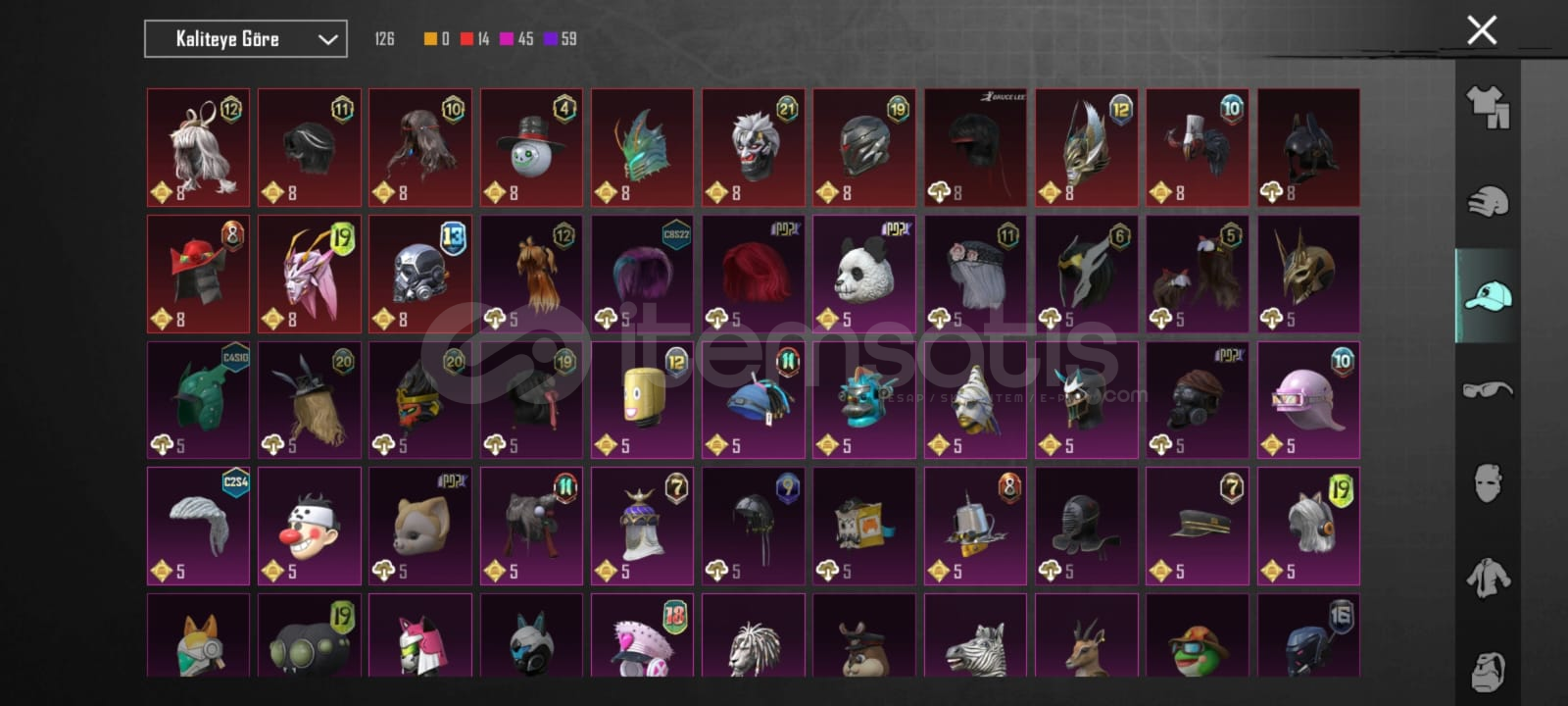Open the outfits category icon in the sidebar
This screenshot has height=706, width=1568.
[x=1488, y=107]
